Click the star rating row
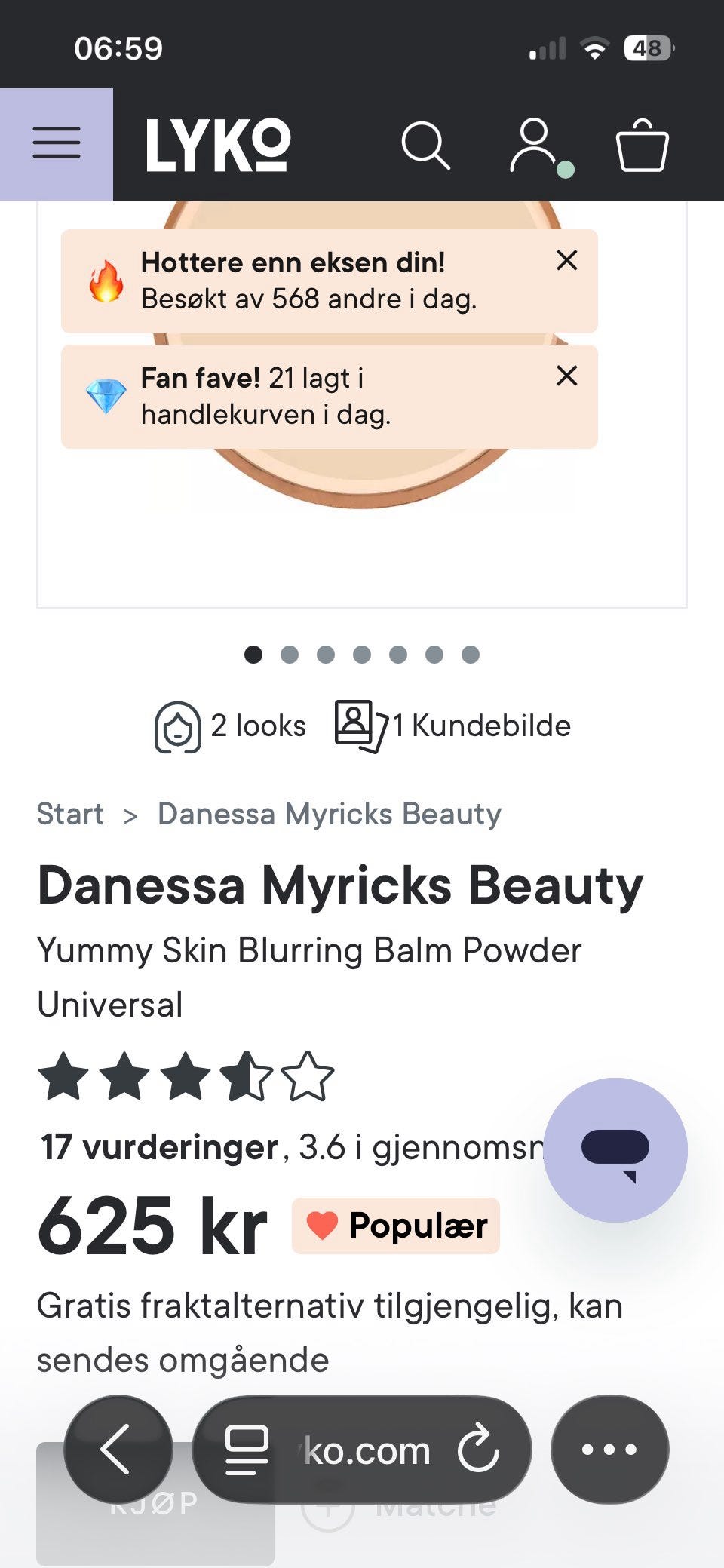Screen dimensions: 724x1568 [x=186, y=1076]
